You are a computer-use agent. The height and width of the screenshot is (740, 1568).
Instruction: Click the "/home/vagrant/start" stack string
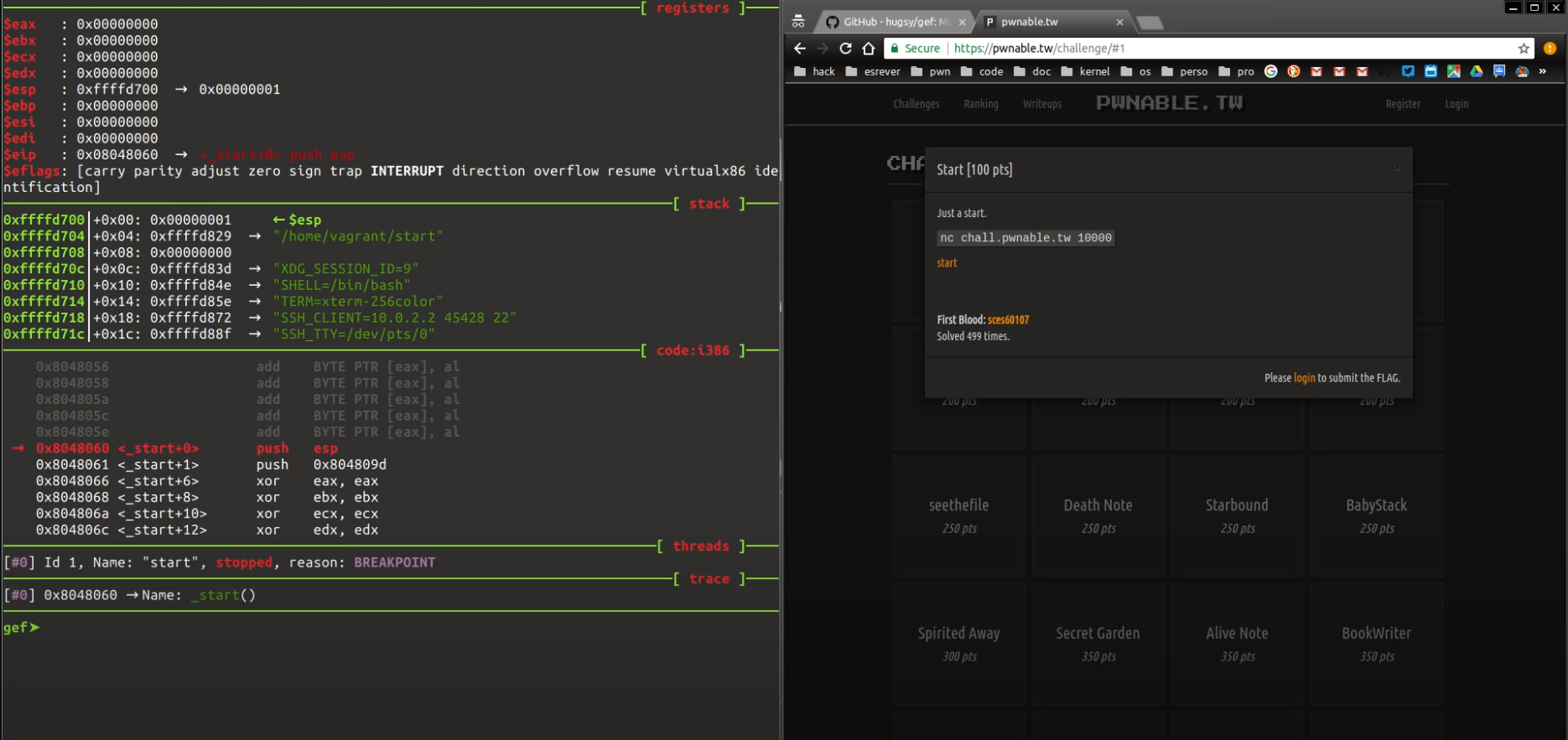click(357, 236)
